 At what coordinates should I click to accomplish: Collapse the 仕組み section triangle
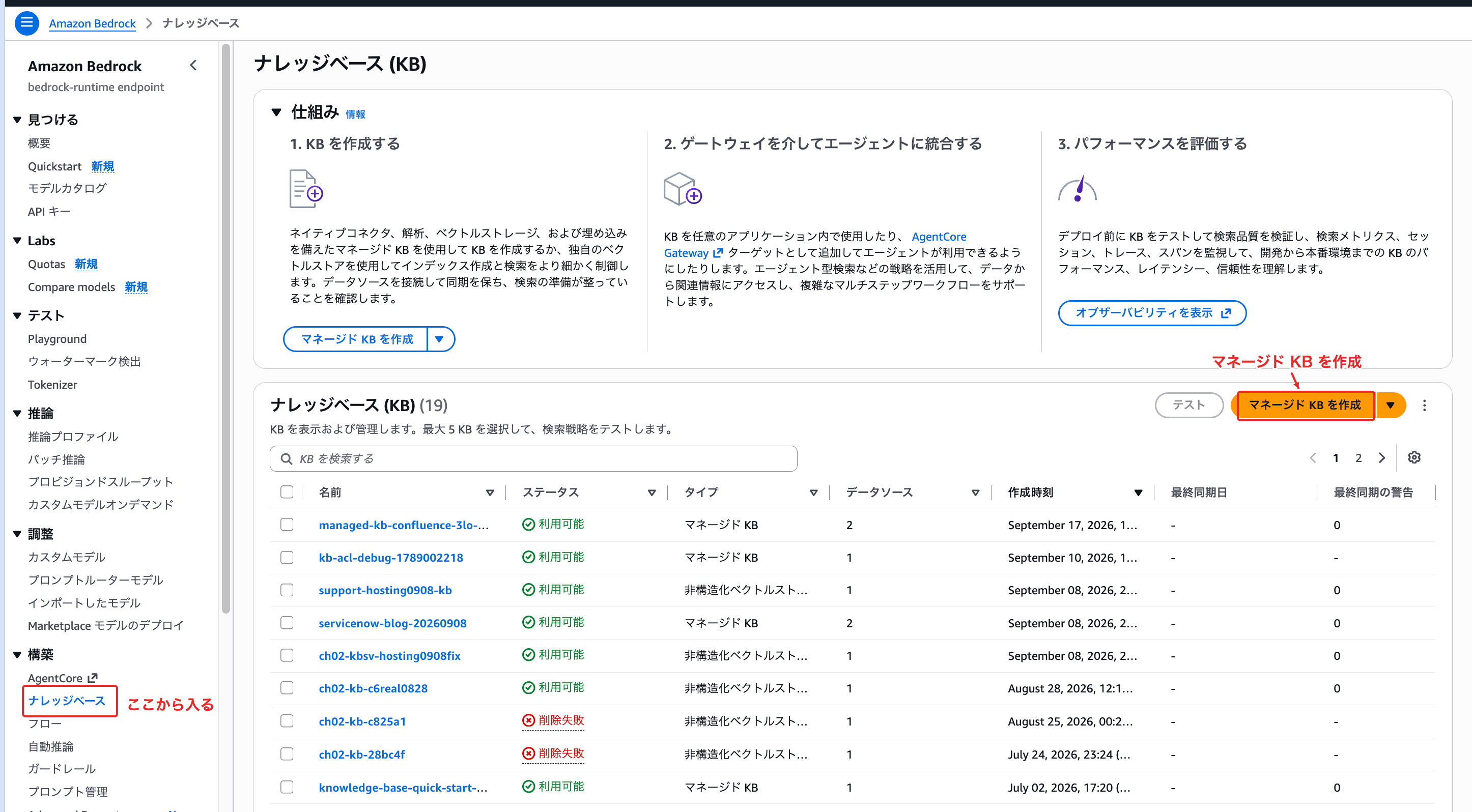point(276,112)
